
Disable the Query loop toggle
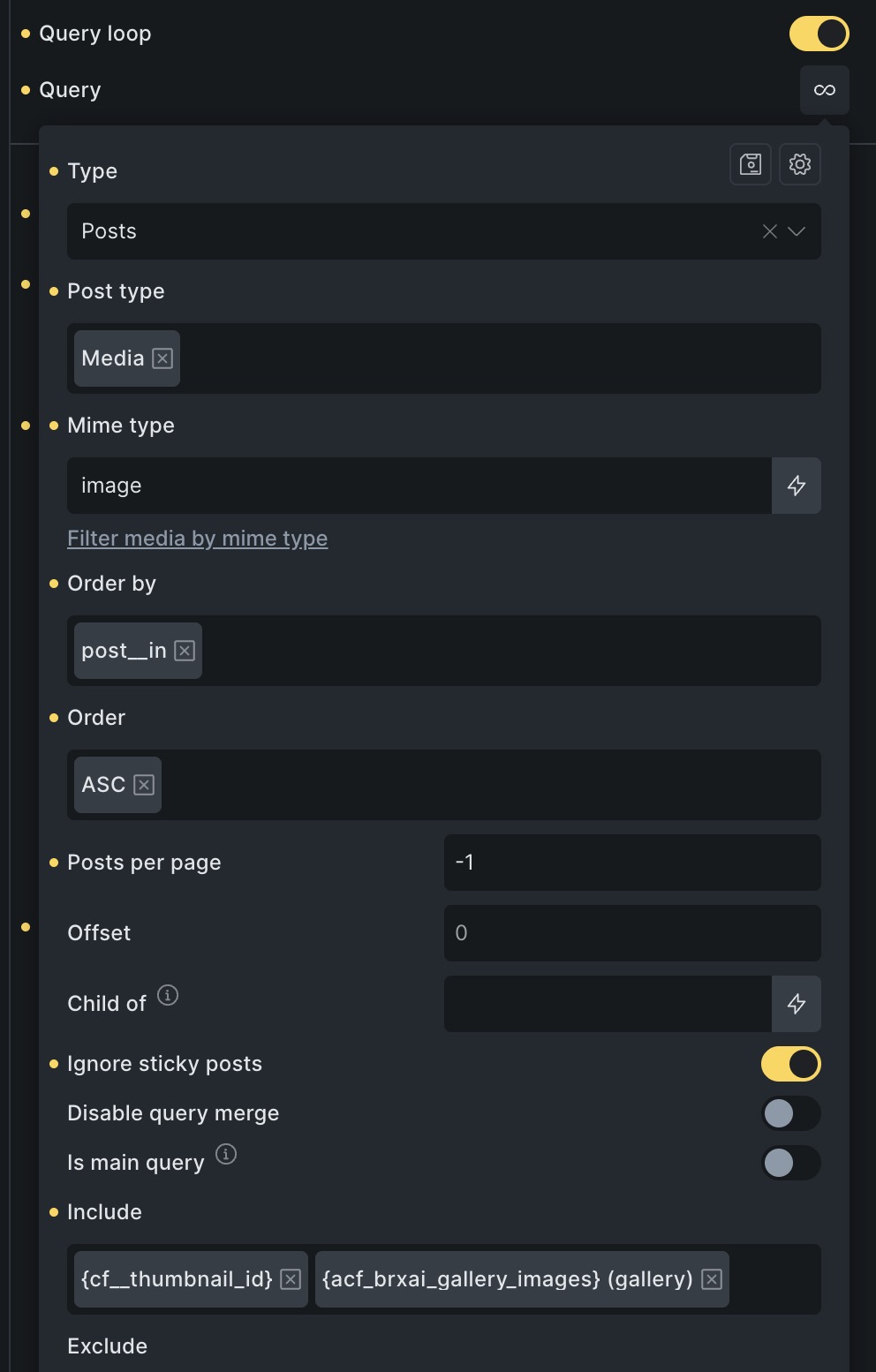click(x=819, y=34)
